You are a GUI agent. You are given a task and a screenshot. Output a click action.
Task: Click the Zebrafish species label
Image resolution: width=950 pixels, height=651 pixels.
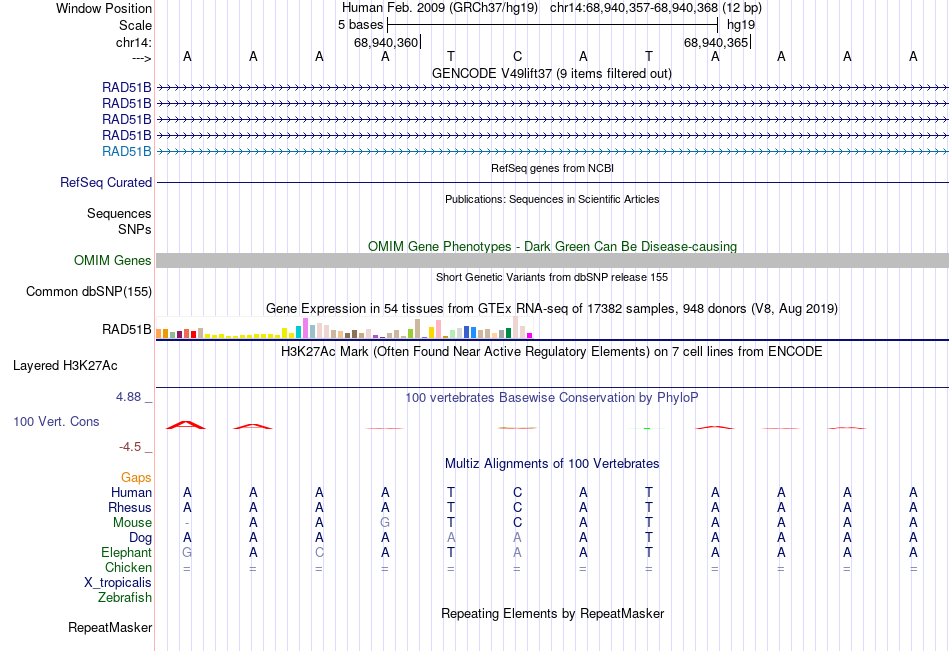pos(125,597)
